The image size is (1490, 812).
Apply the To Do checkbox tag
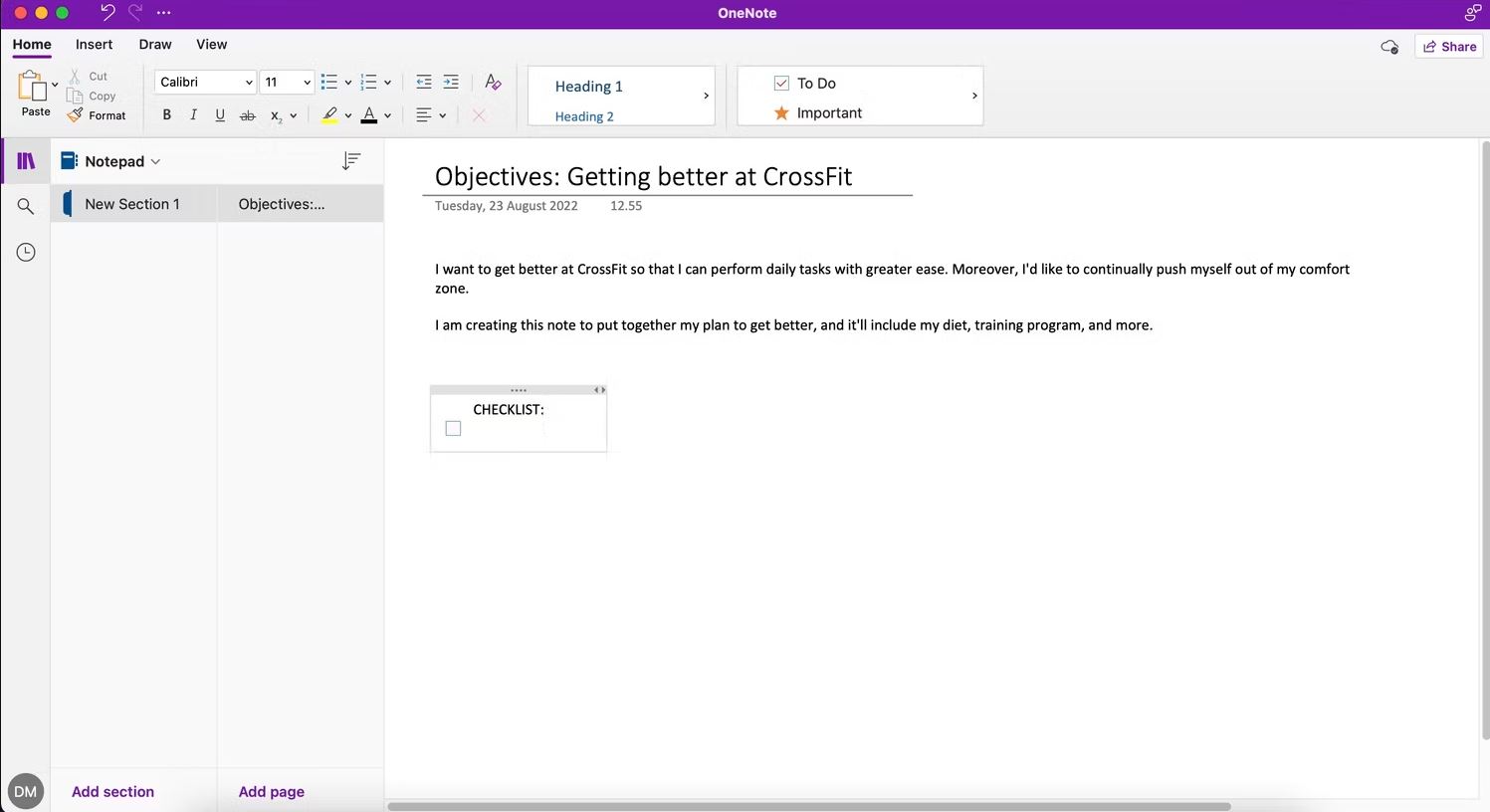point(804,84)
